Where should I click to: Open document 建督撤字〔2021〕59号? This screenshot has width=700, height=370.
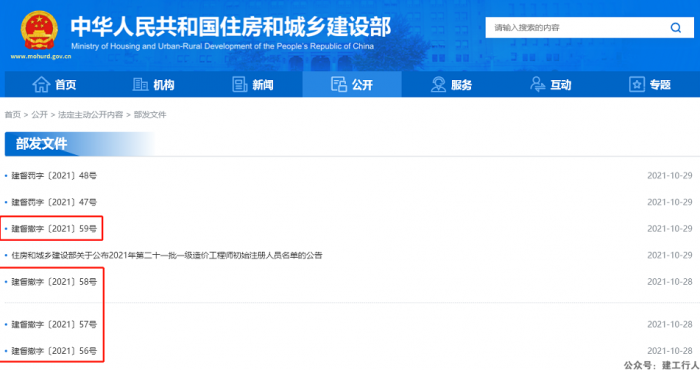[54, 229]
